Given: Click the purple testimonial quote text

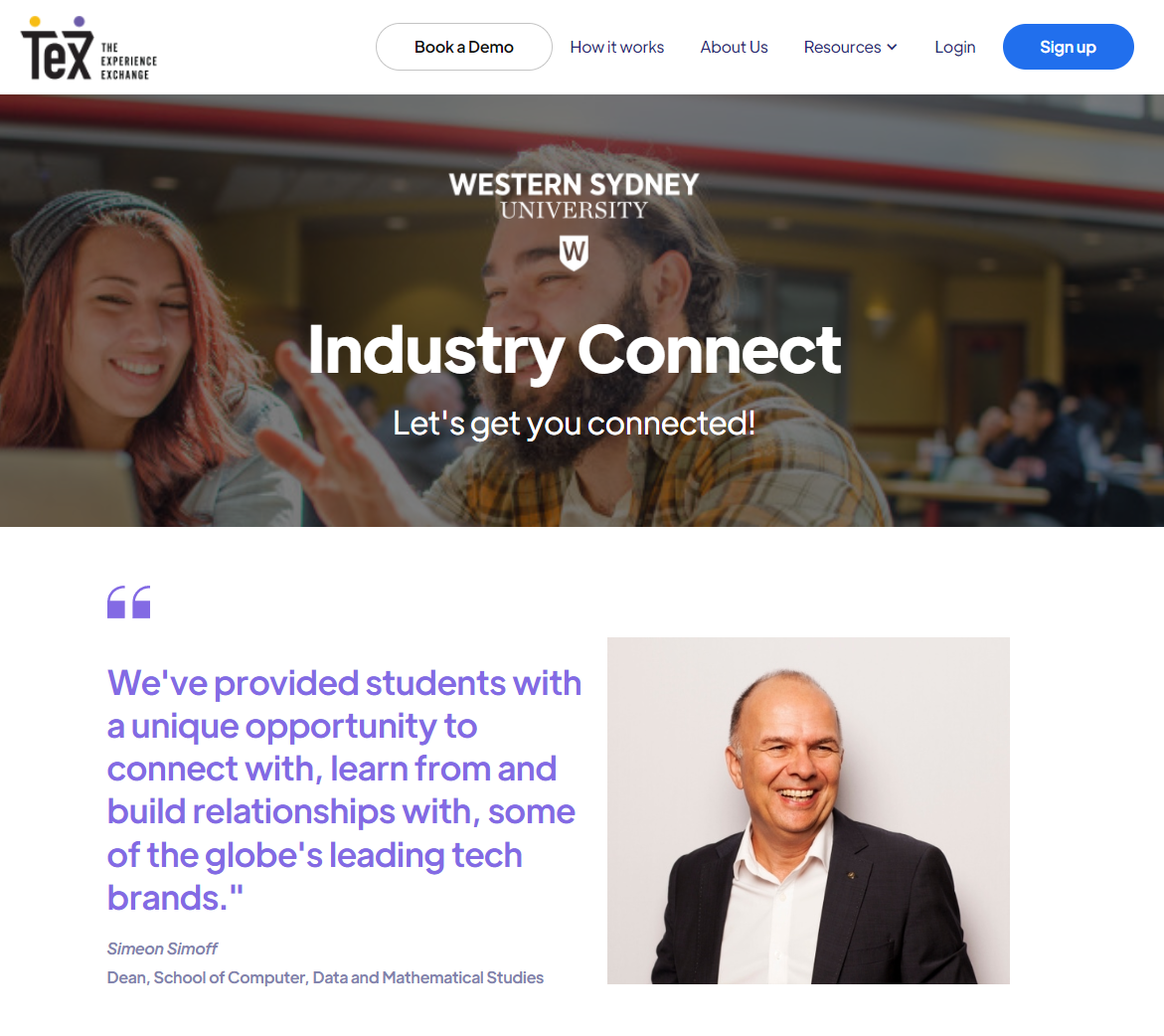Looking at the screenshot, I should point(344,790).
